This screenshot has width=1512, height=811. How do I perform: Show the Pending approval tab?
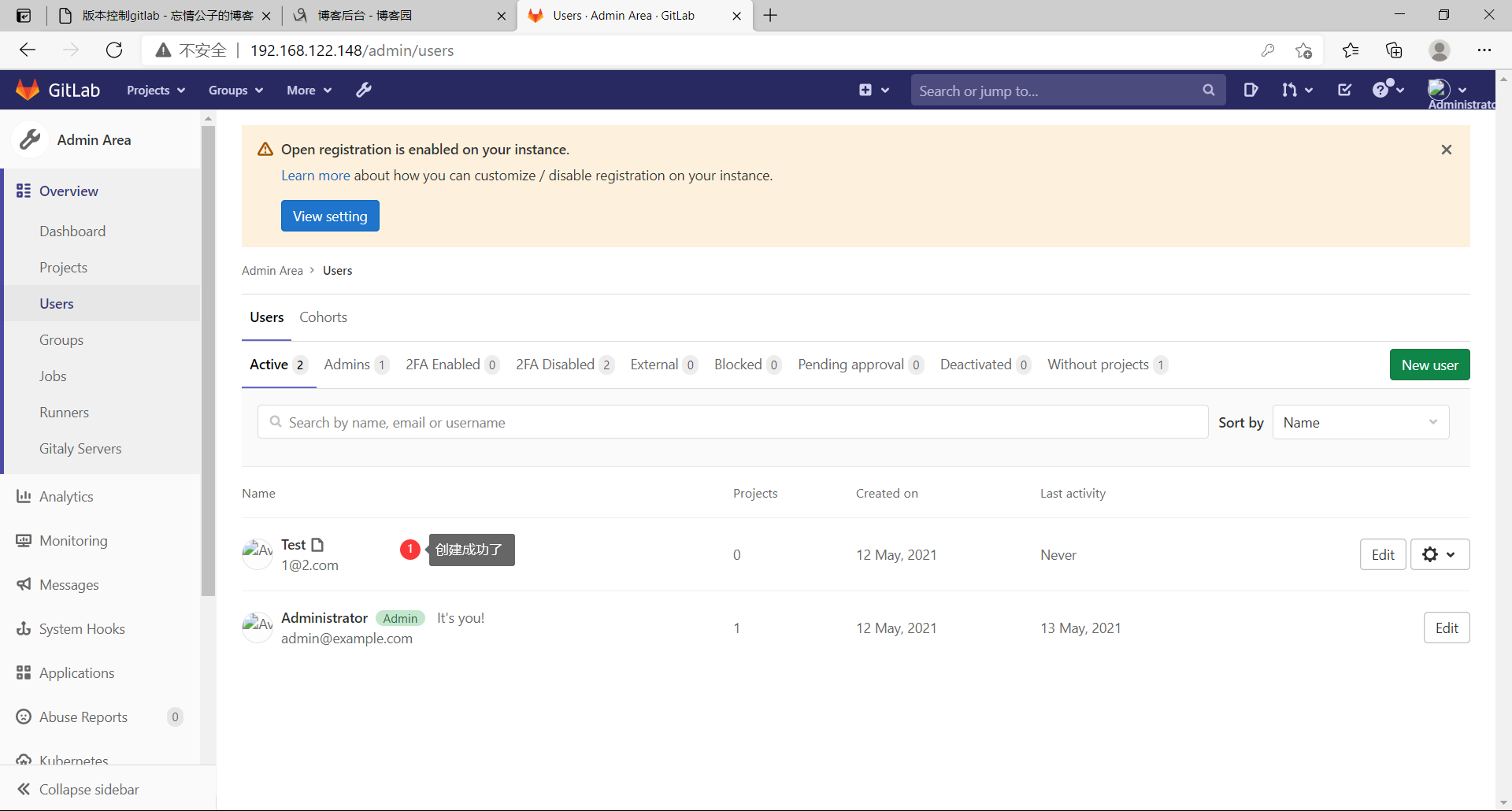[x=860, y=365]
